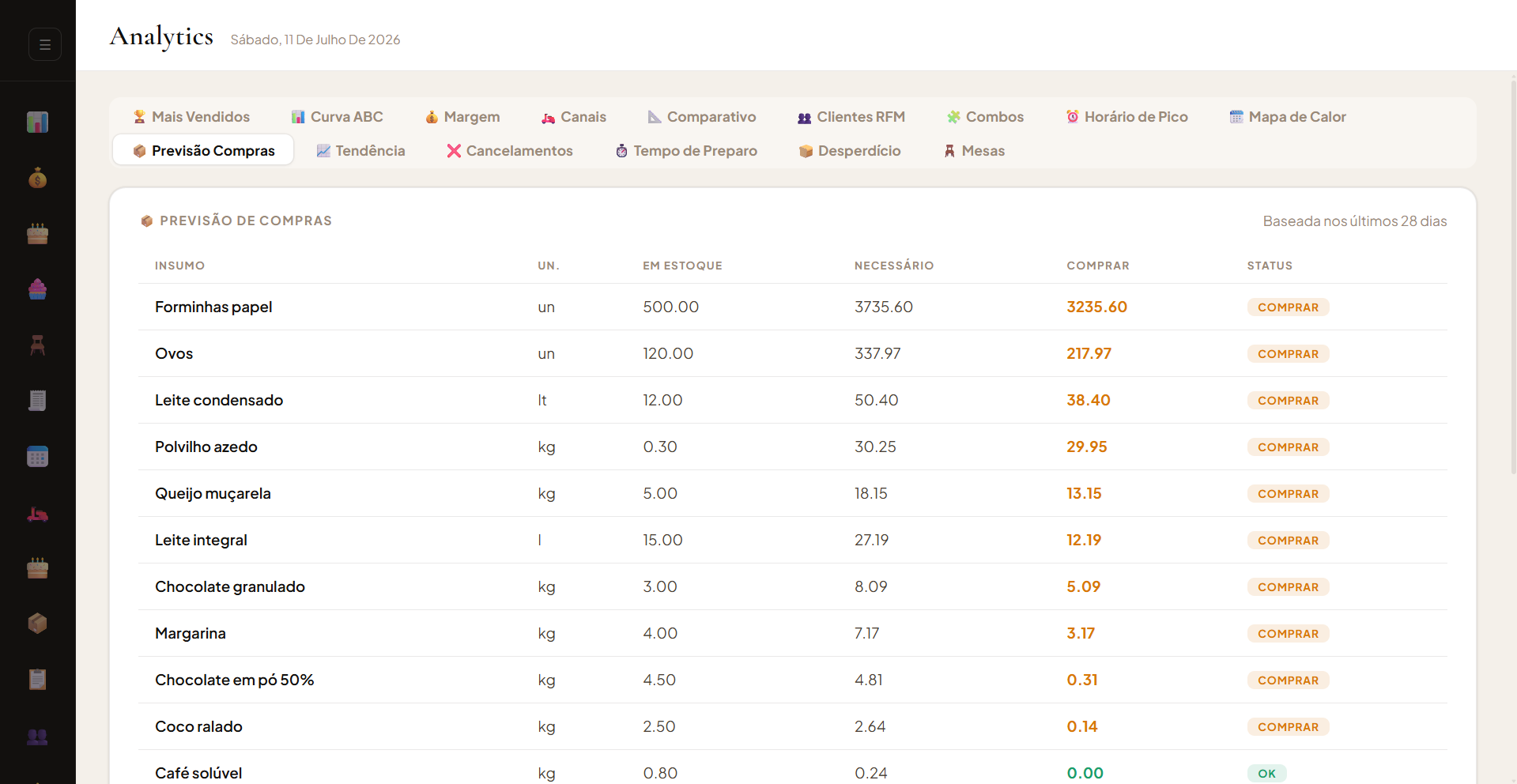Click the red X icon of Cancelamentos
1517x784 pixels.
454,151
